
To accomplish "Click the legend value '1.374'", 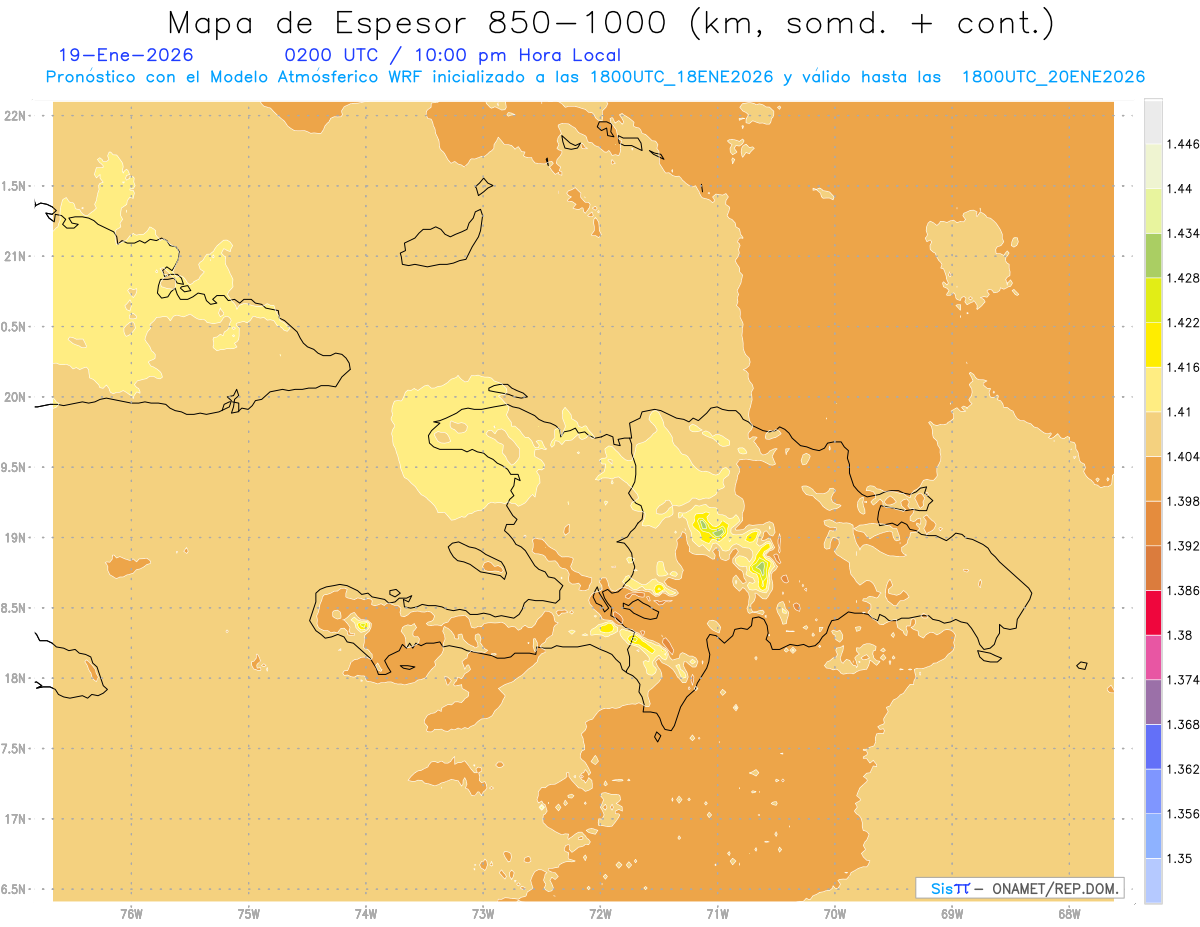I will [1184, 680].
